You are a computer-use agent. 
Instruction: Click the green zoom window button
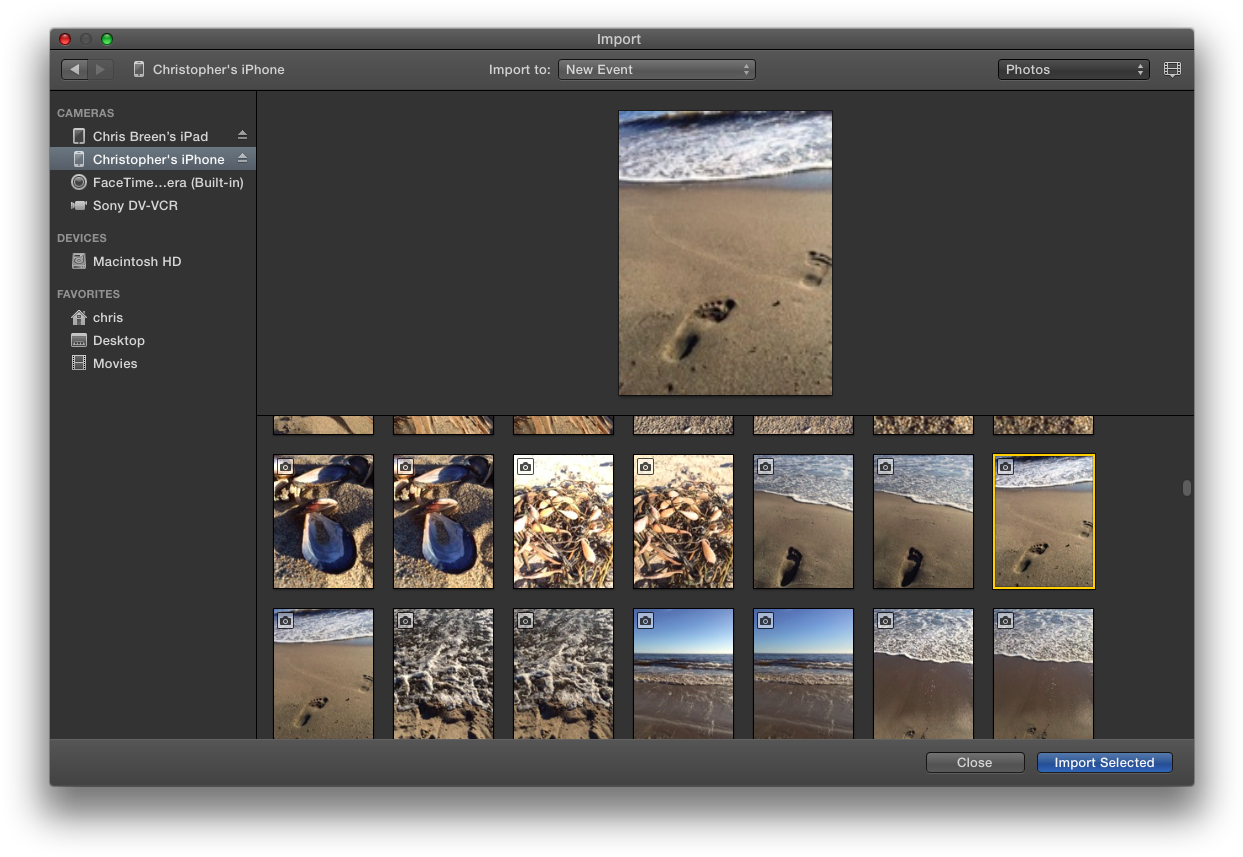(x=107, y=39)
